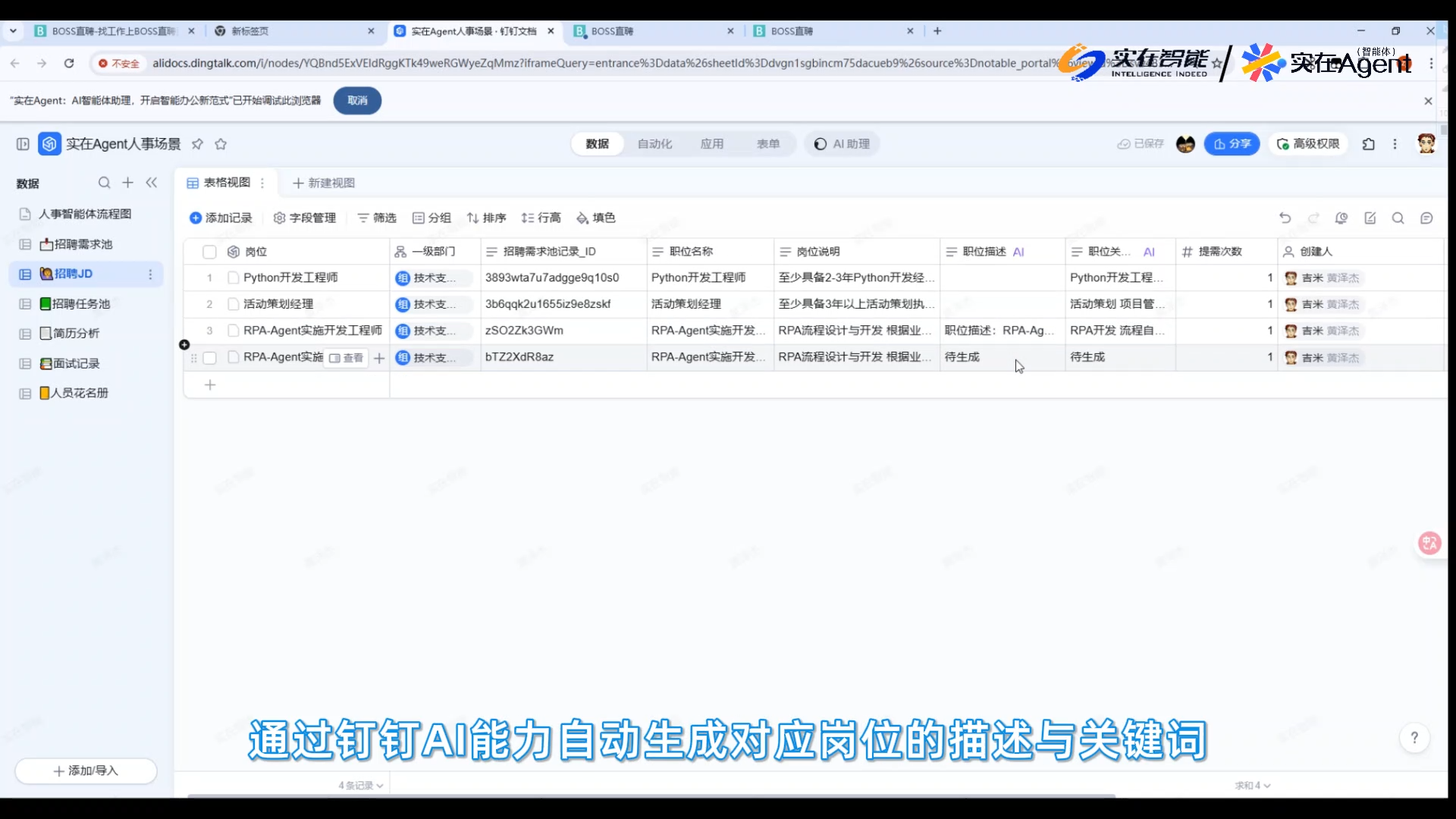Check the fourth row RPA-Agent checkbox

click(209, 358)
